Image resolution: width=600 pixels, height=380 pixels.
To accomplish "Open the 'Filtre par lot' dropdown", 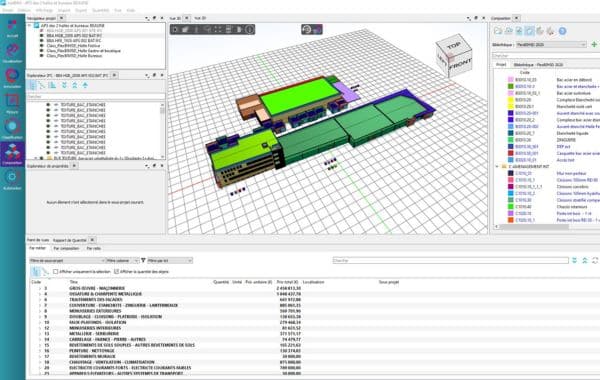I will coord(170,261).
